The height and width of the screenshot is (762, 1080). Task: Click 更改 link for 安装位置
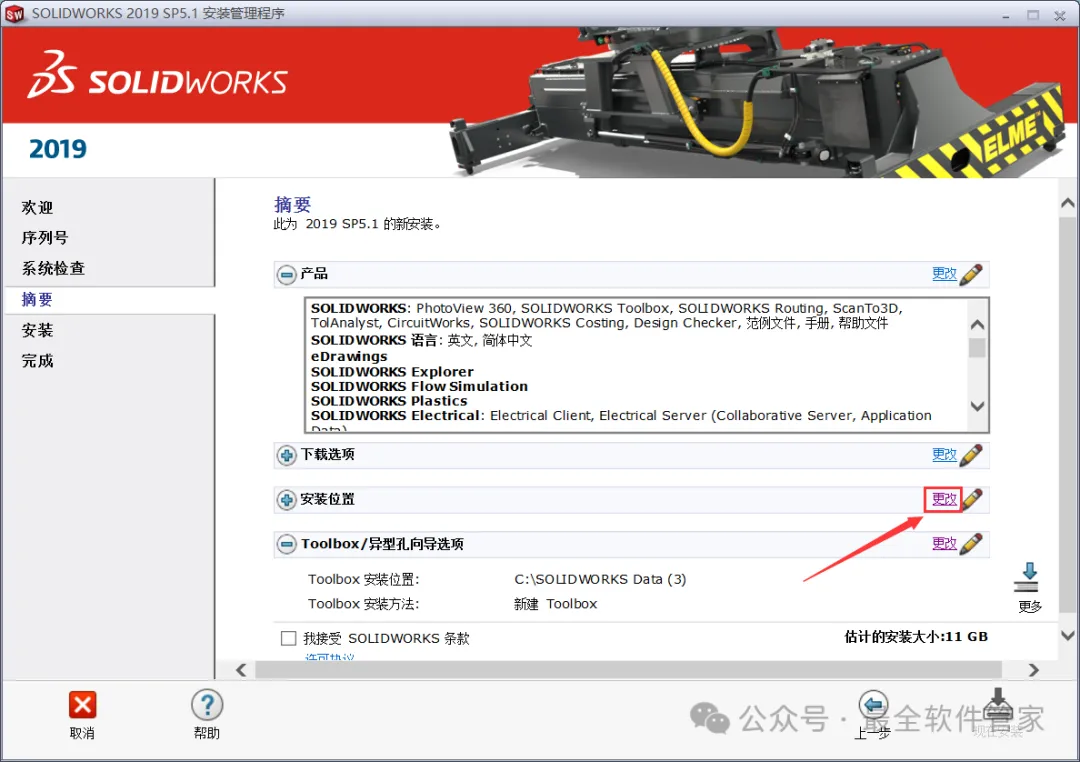pyautogui.click(x=944, y=499)
